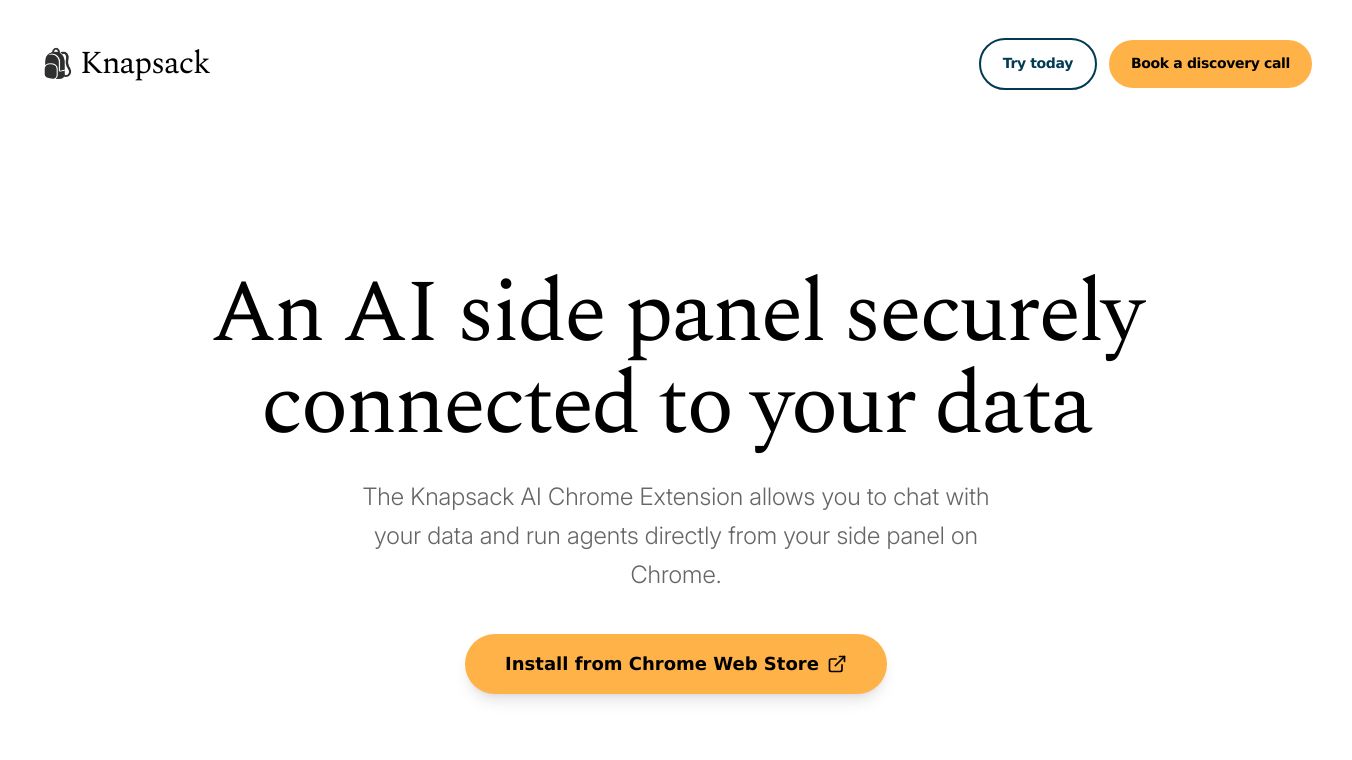Click the word "AI" in the headline
1352x760 pixels.
click(x=391, y=313)
